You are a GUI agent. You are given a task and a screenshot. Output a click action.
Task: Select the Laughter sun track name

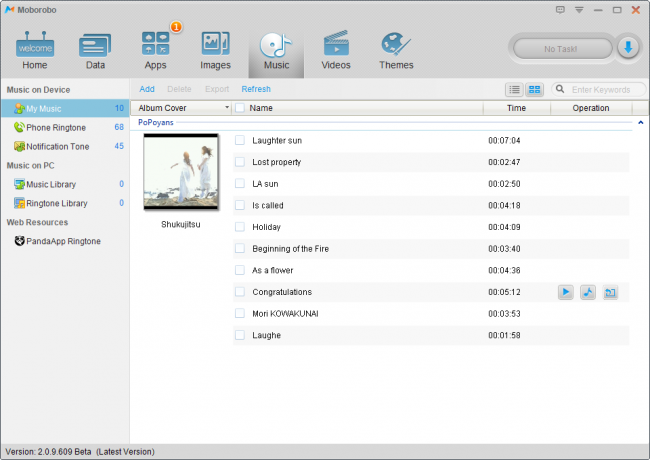coord(277,140)
